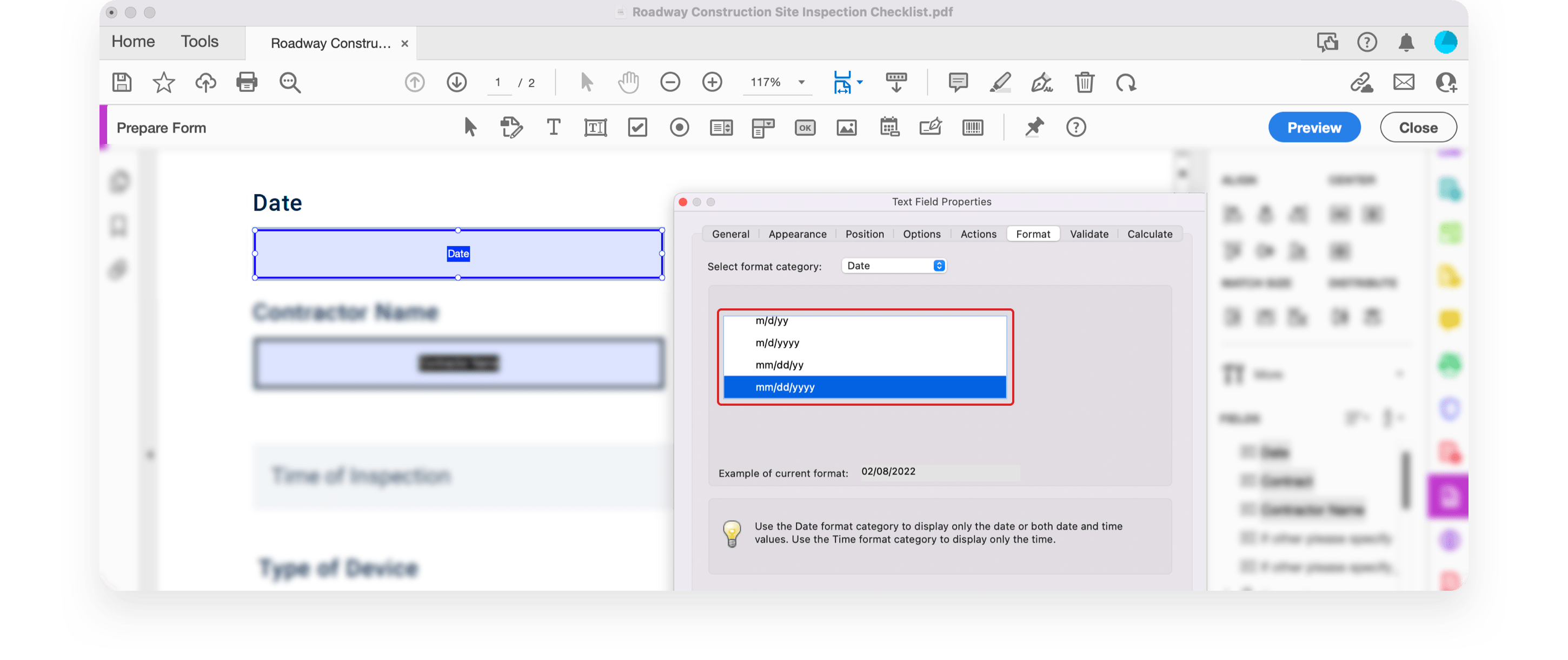Image resolution: width=1568 pixels, height=660 pixels.
Task: Switch to the Validate tab
Action: tap(1088, 232)
